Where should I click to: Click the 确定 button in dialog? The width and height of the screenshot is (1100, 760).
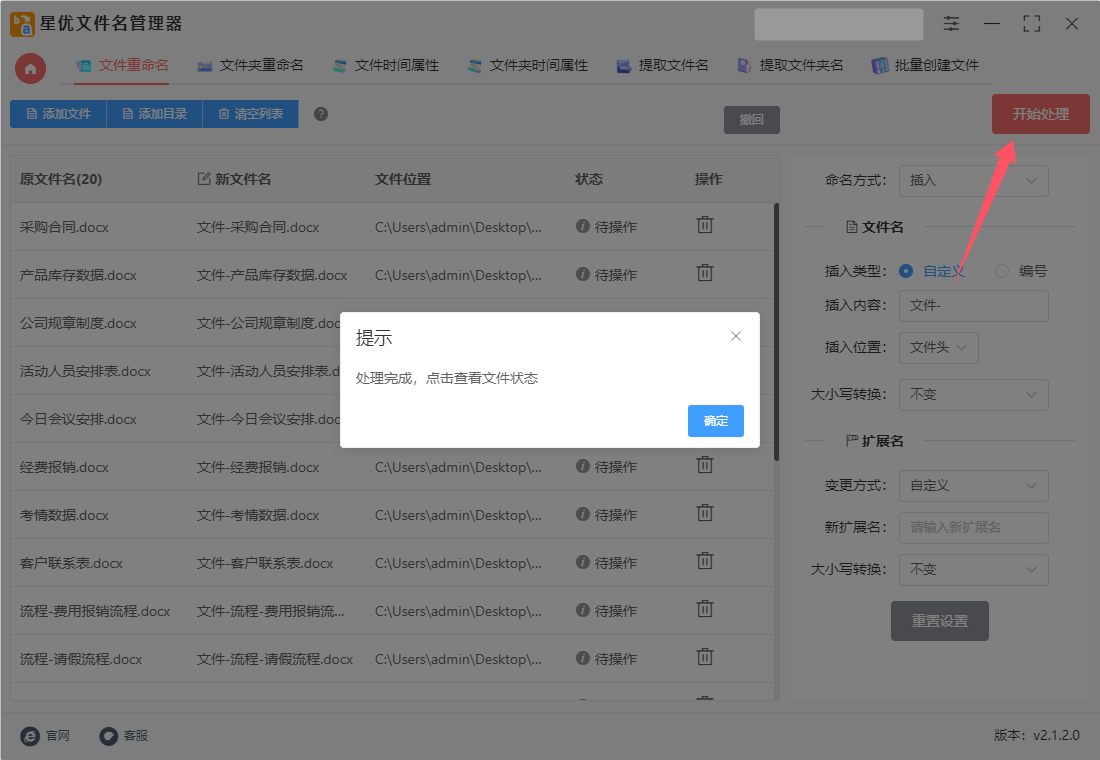click(716, 421)
